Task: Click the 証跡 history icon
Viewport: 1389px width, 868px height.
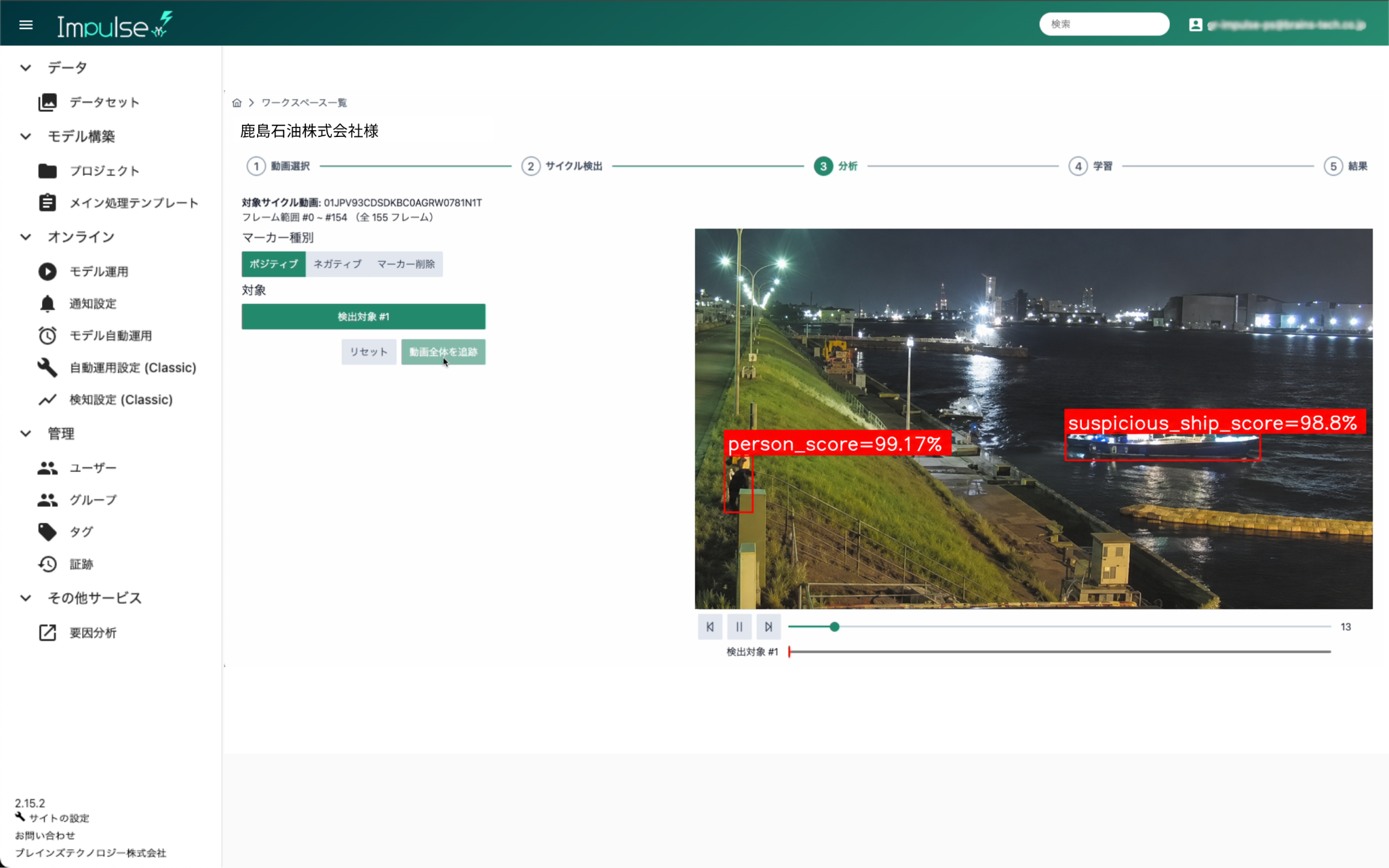Action: tap(47, 564)
